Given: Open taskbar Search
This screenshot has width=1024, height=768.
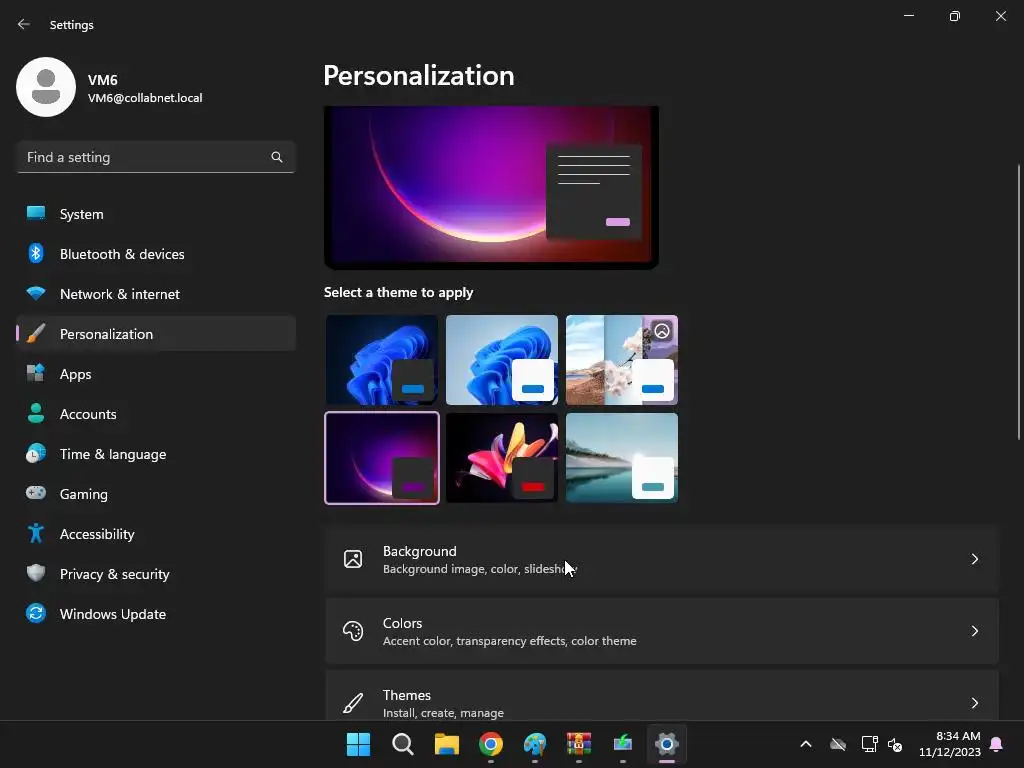Looking at the screenshot, I should point(402,744).
